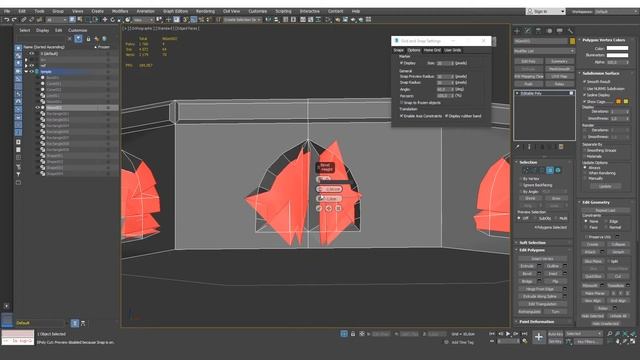The image size is (640, 360).
Task: Select Vertex sub-object level
Action: pyautogui.click(x=526, y=170)
